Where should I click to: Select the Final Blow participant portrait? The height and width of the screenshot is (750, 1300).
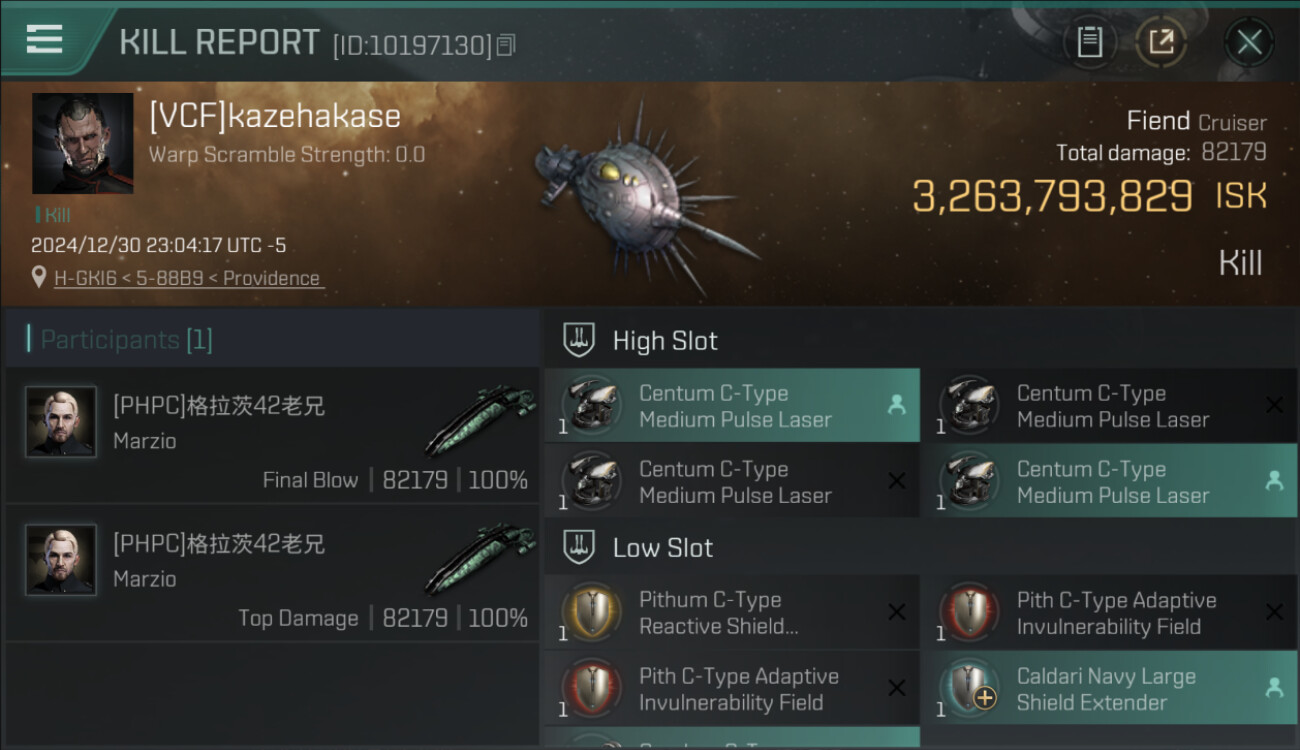pyautogui.click(x=61, y=422)
